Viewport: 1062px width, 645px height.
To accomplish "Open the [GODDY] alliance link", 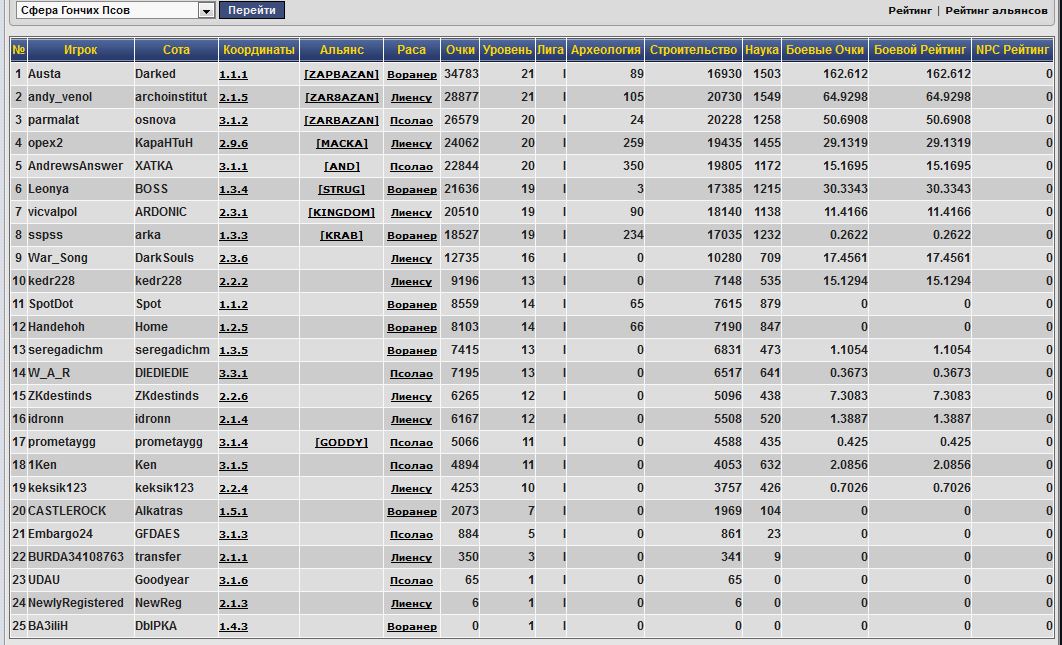I will (341, 443).
